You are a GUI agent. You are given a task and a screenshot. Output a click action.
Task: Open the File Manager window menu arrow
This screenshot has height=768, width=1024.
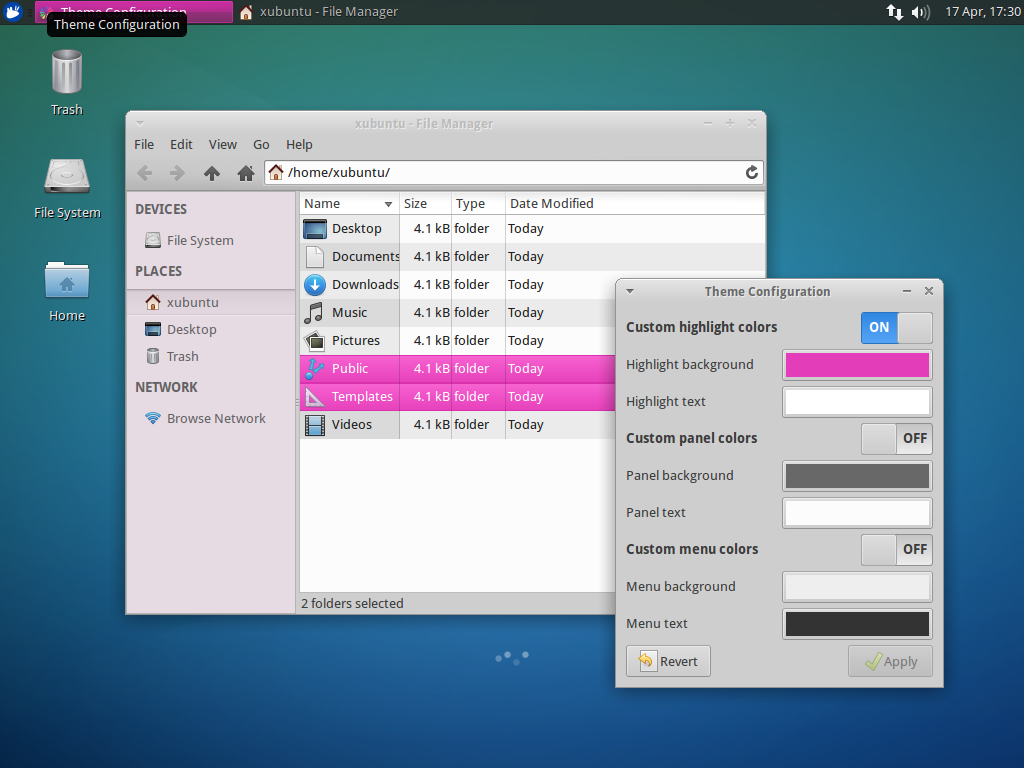point(140,123)
